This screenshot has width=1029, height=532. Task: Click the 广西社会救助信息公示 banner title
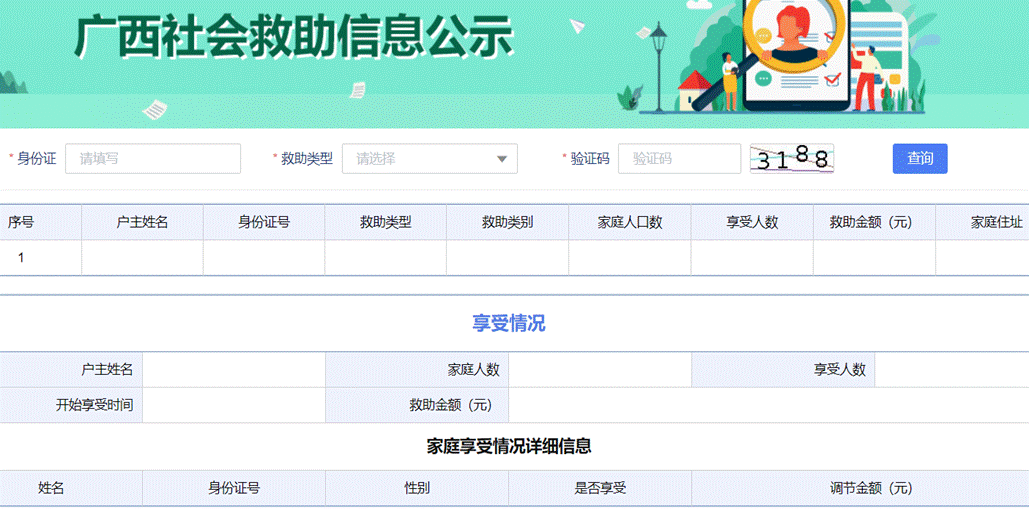coord(293,40)
